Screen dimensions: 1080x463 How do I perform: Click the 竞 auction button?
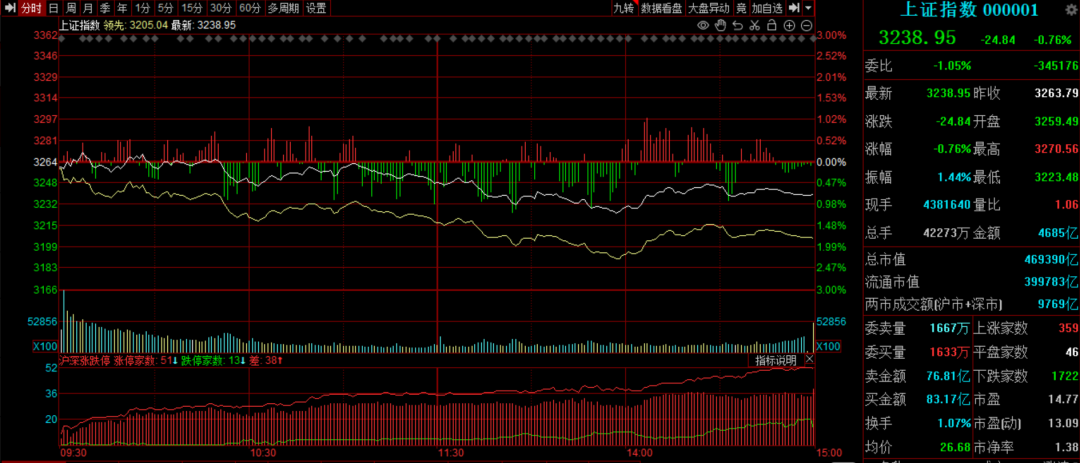tap(741, 8)
